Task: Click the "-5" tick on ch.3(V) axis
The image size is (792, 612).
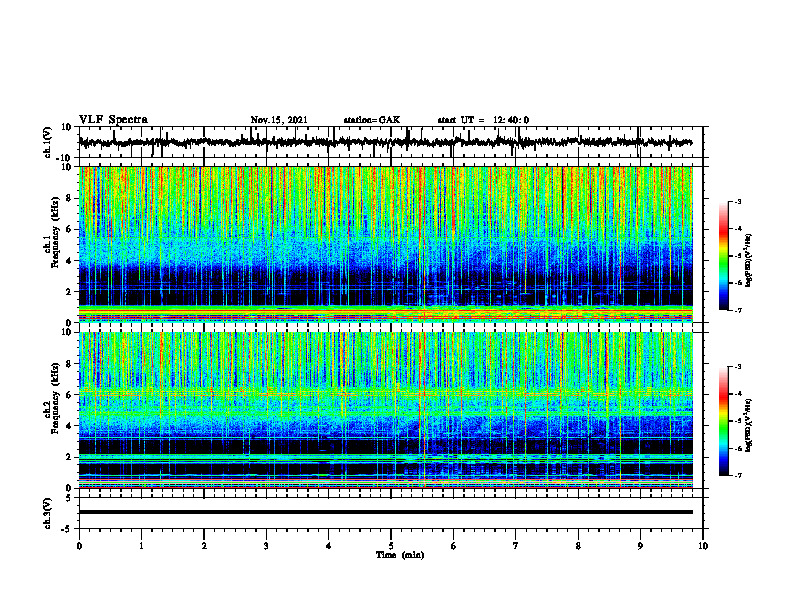Action: (x=68, y=529)
